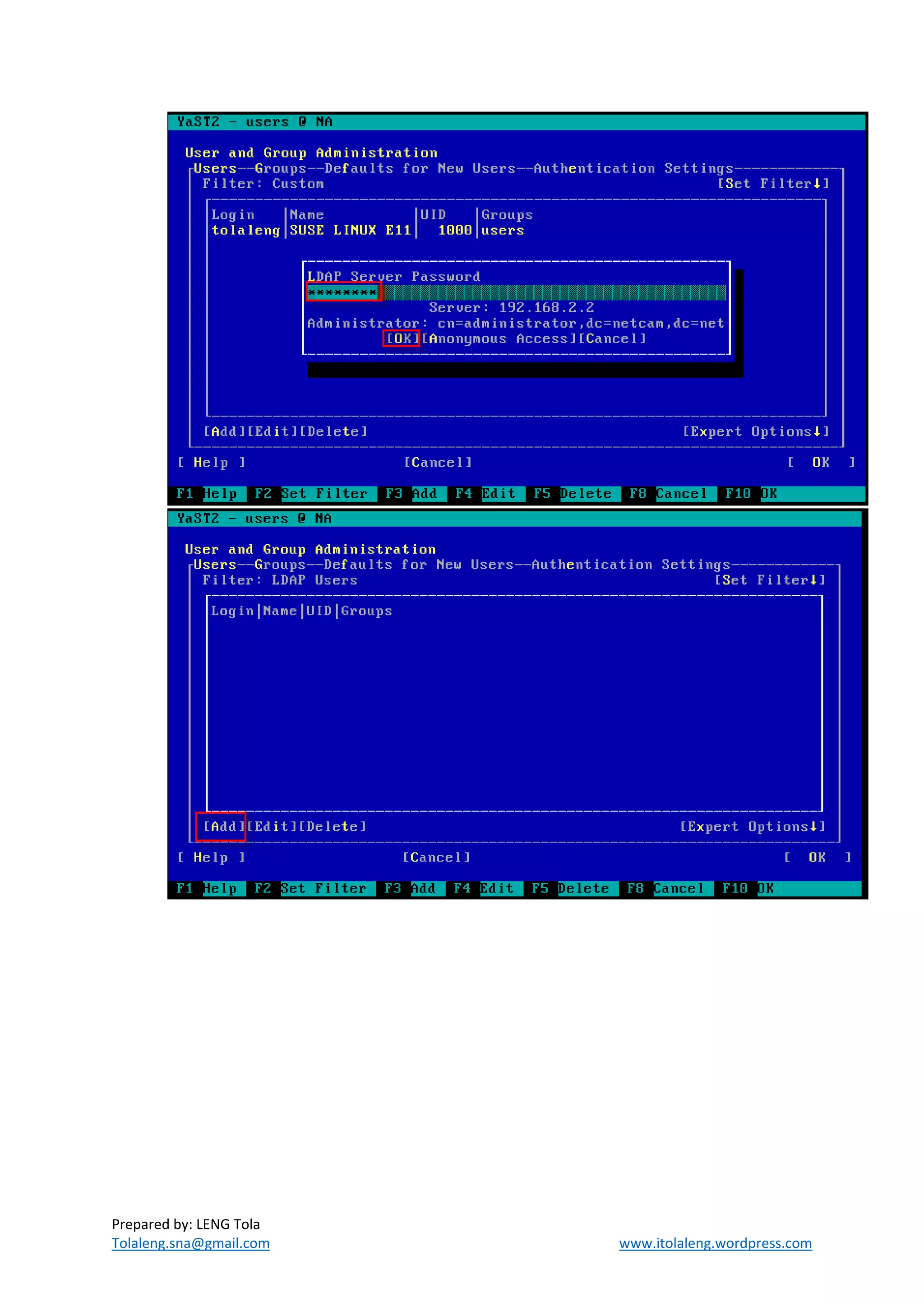The width and height of the screenshot is (924, 1307).
Task: Cancel the LDAP Server Password dialog
Action: [613, 338]
